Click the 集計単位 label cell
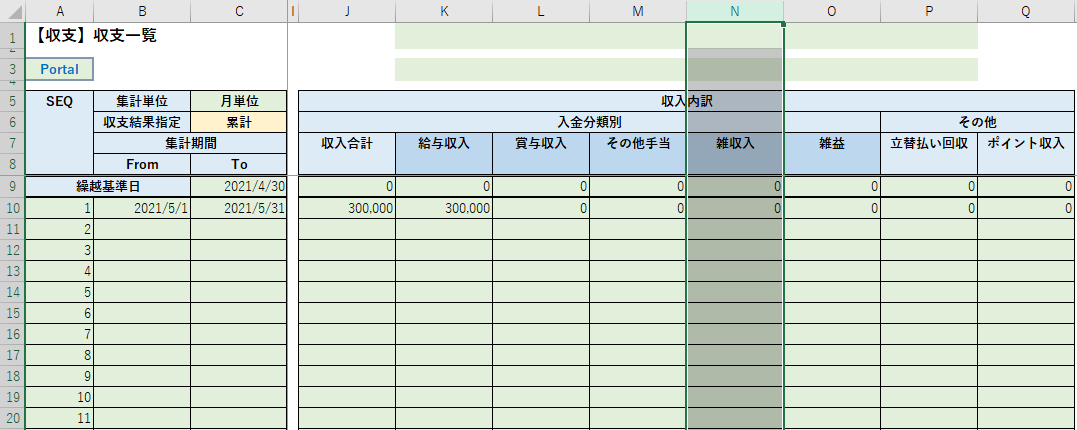 [142, 101]
